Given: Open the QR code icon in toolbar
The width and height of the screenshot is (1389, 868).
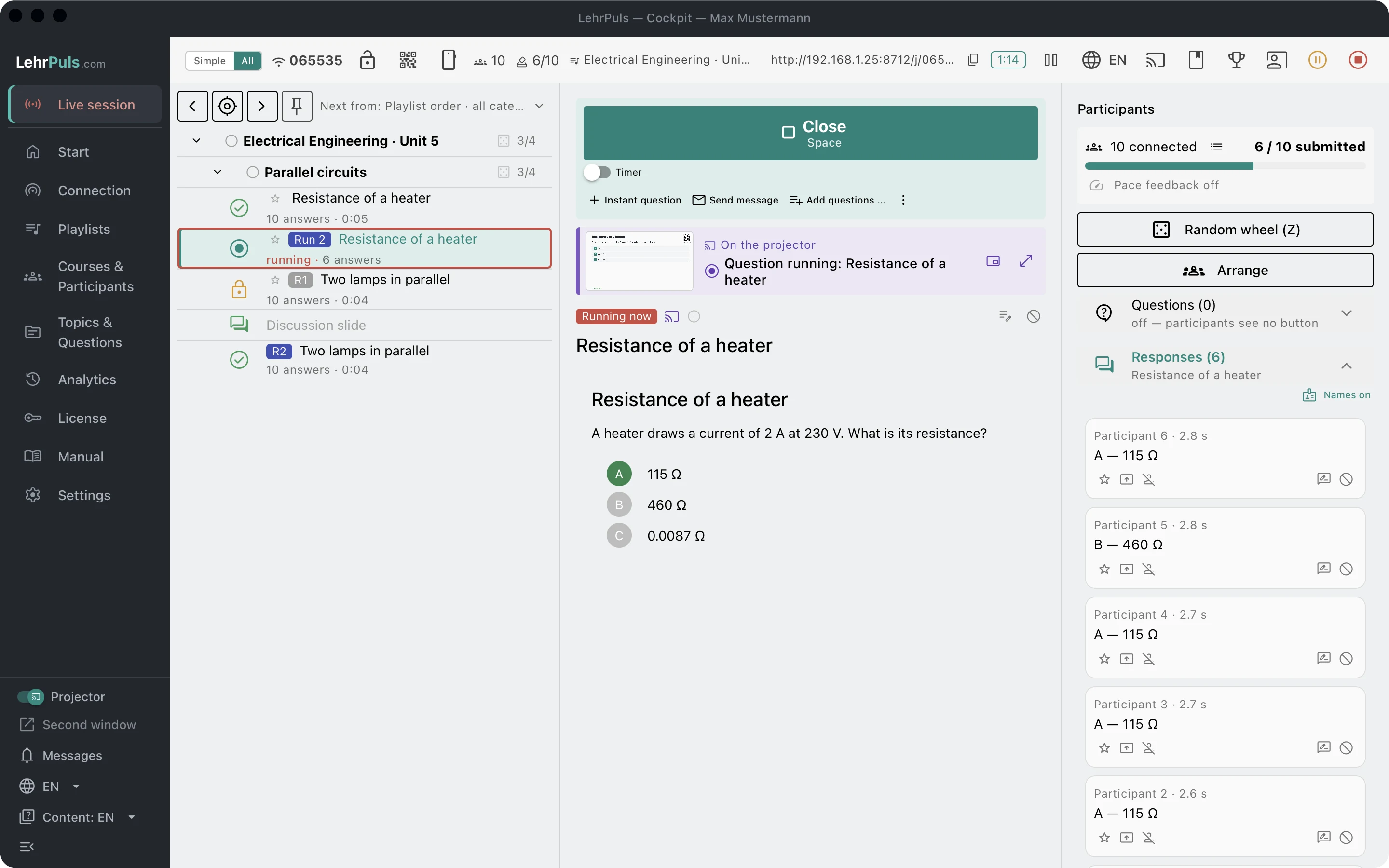Looking at the screenshot, I should [x=408, y=60].
